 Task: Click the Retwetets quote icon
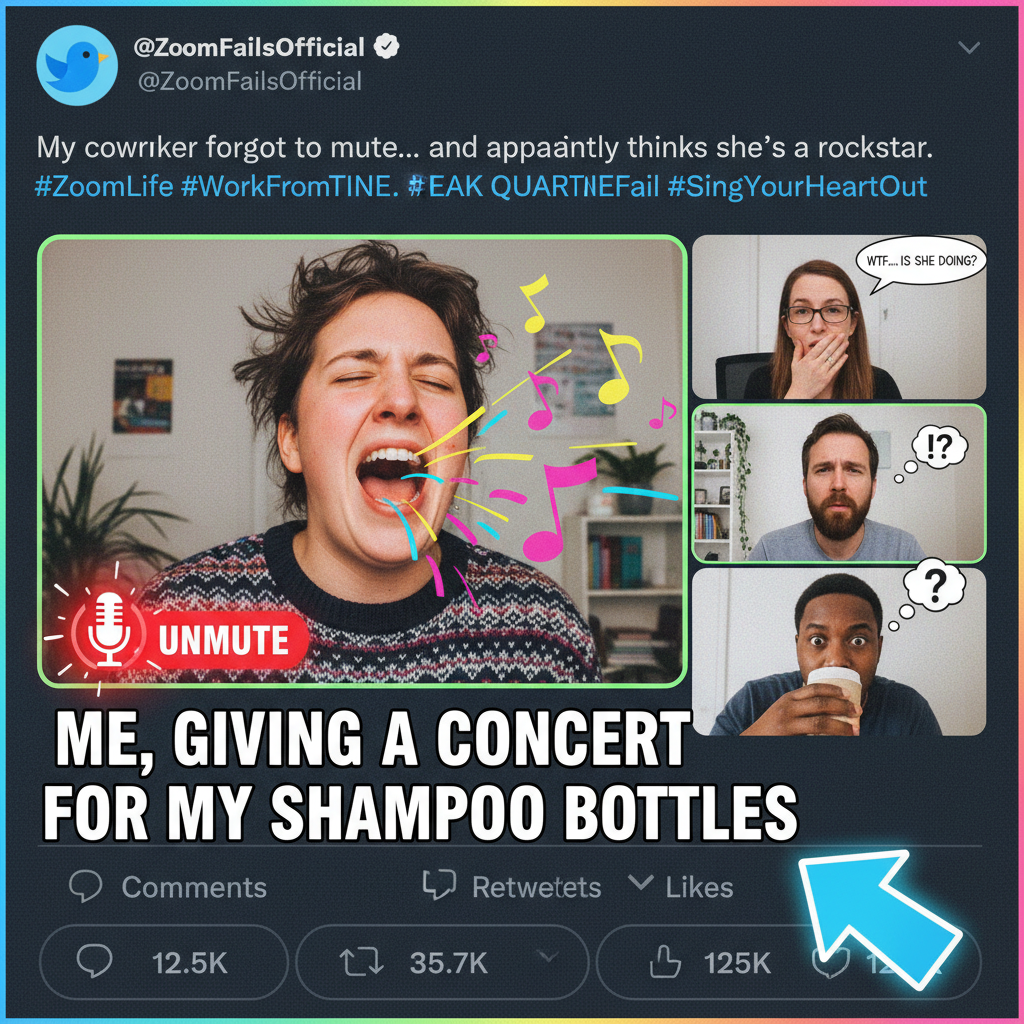point(439,884)
